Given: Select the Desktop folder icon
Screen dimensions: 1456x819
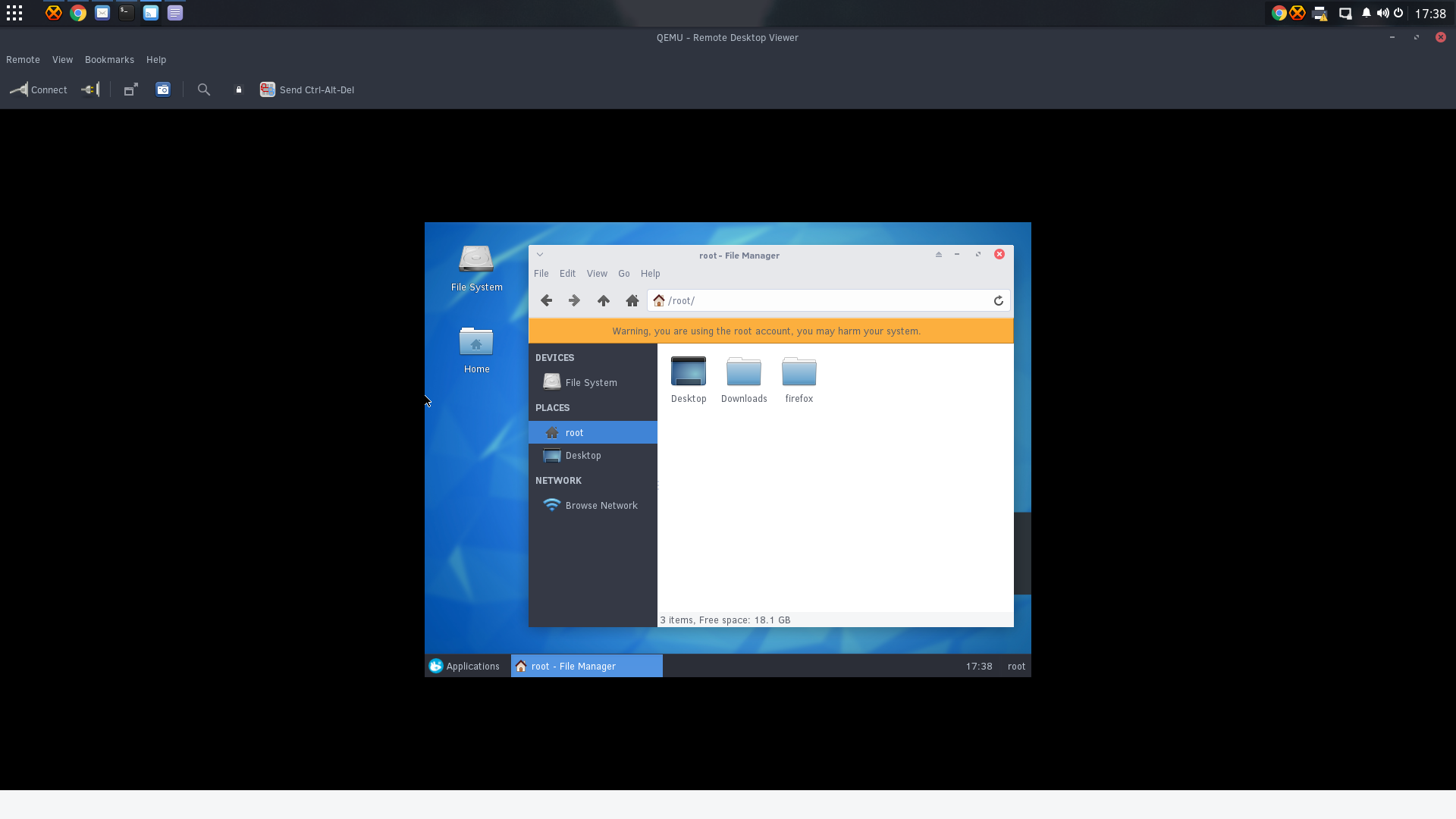Looking at the screenshot, I should [x=689, y=379].
